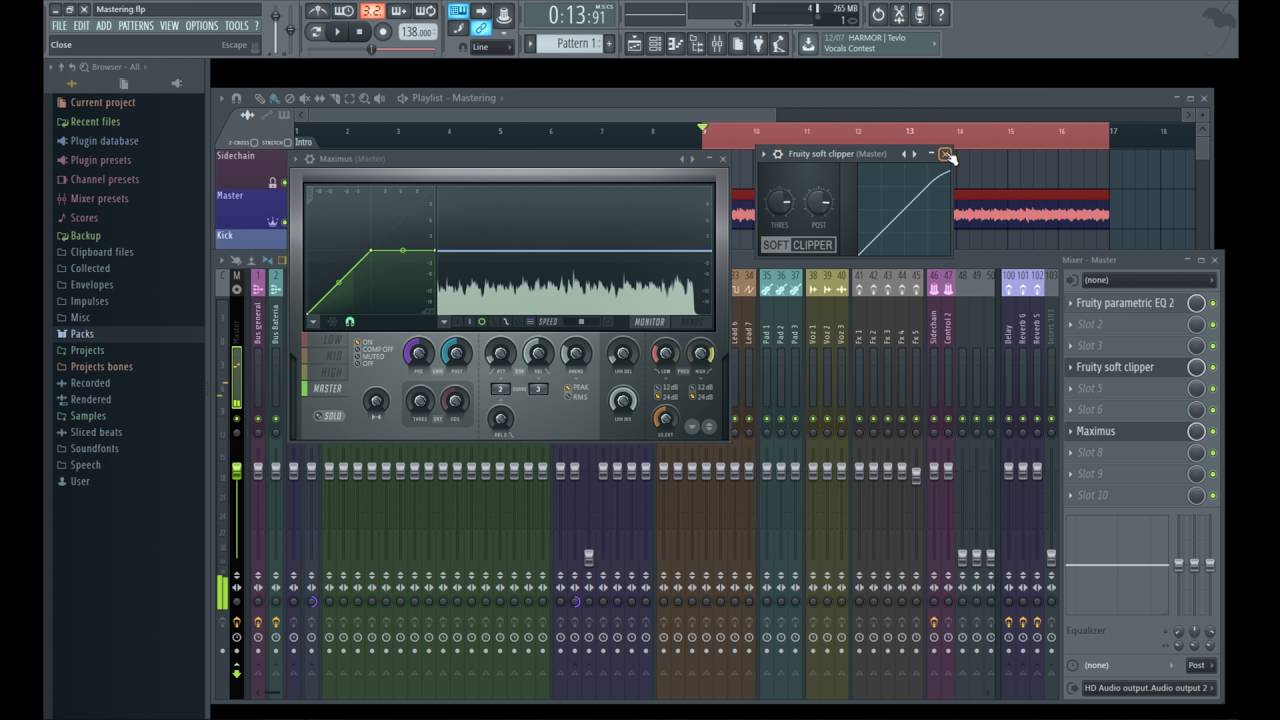
Task: Open the Fruity parametric EQ 2 slot arrow menu
Action: pyautogui.click(x=1070, y=303)
